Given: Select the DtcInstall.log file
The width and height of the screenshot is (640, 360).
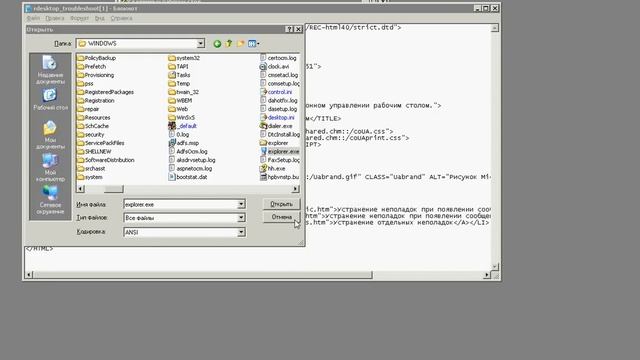Looking at the screenshot, I should pyautogui.click(x=280, y=135).
